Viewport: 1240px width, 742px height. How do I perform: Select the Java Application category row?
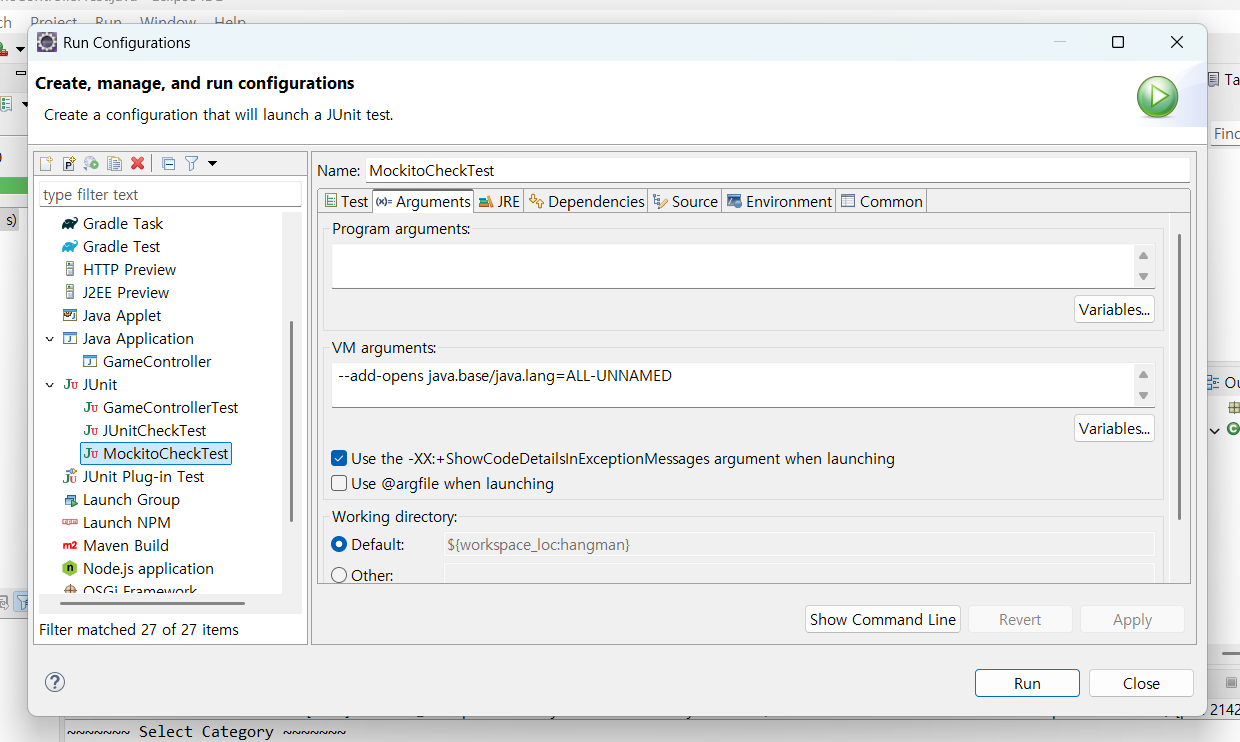click(138, 338)
